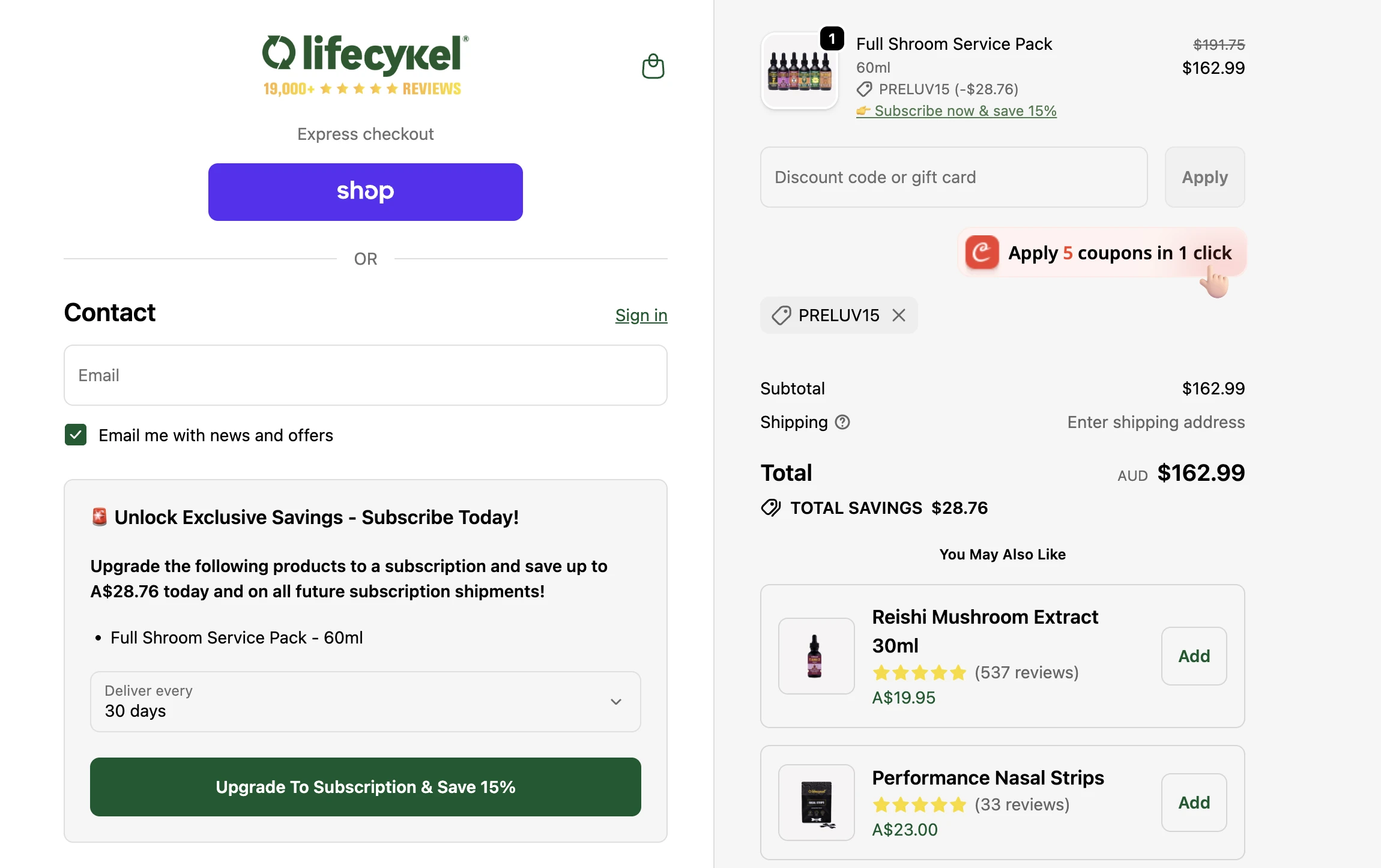Click the TOTAL SAVINGS $28.76 text
Image resolution: width=1381 pixels, height=868 pixels.
tap(889, 508)
